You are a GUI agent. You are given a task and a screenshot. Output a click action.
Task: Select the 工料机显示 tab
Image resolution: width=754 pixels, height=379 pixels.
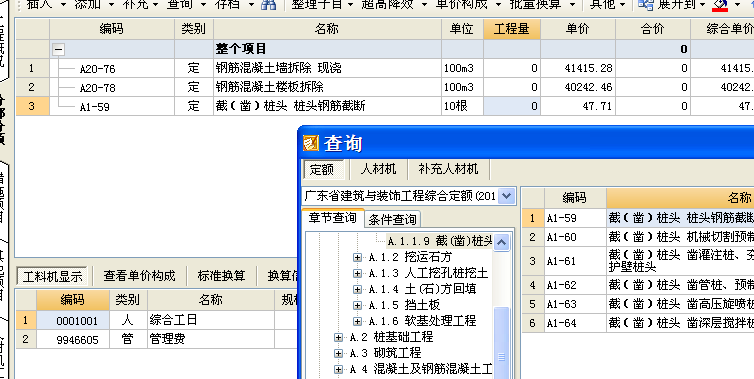(x=52, y=277)
